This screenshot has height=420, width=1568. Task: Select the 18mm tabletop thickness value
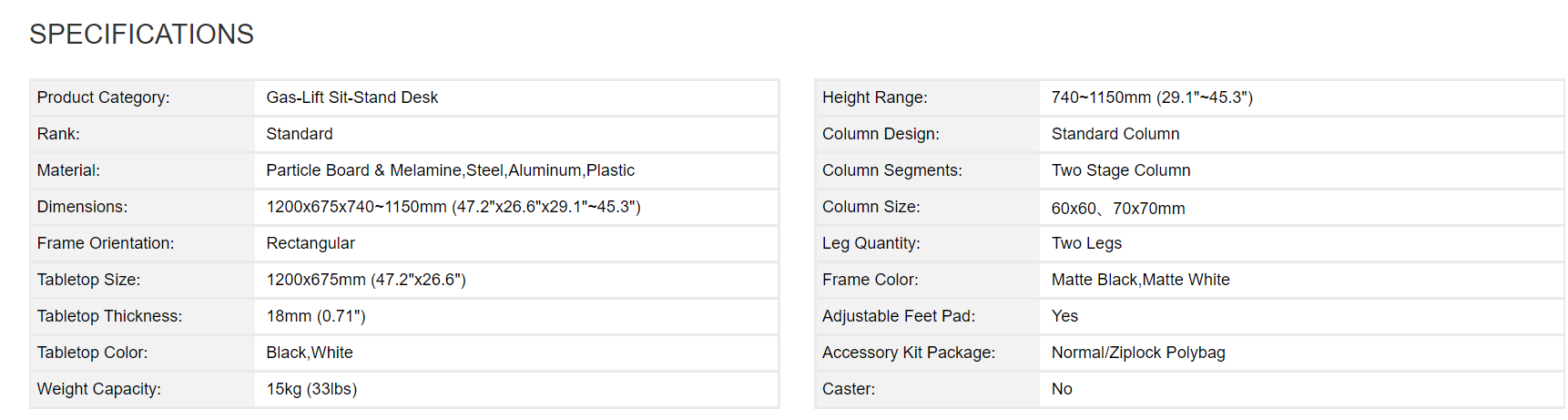pos(315,316)
